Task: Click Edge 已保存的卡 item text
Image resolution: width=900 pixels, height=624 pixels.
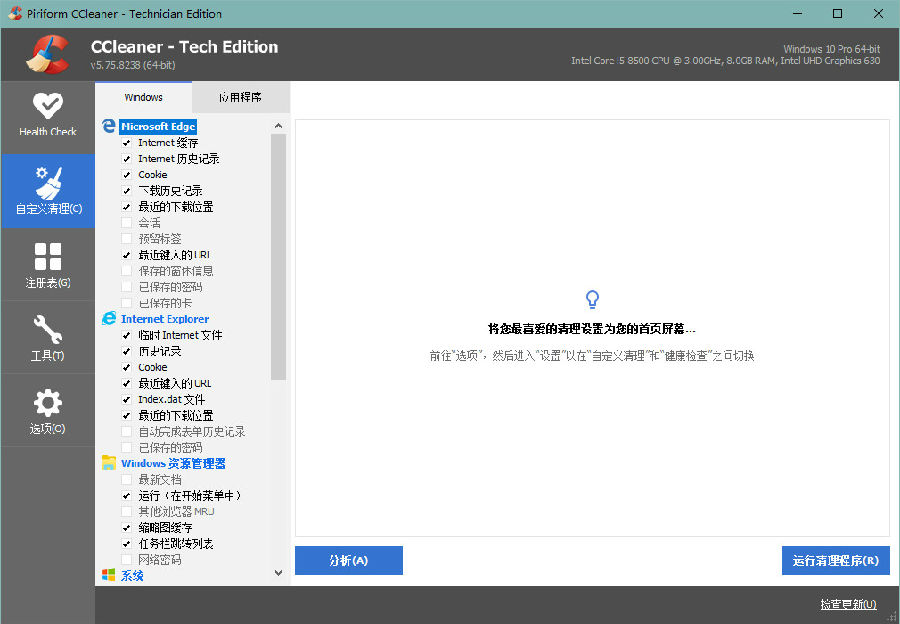Action: (165, 303)
